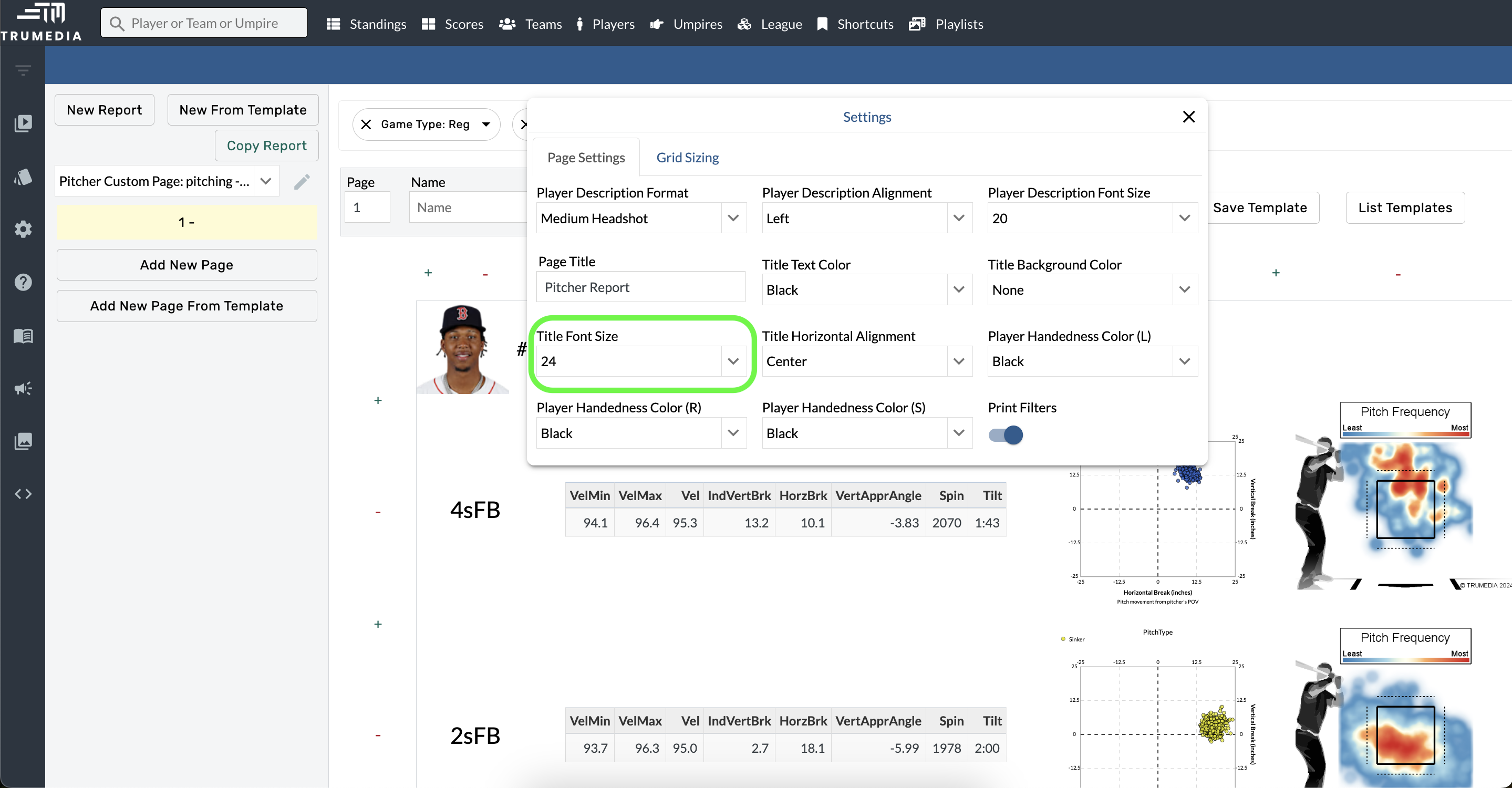Open the Scores section
This screenshot has width=1512, height=788.
point(464,23)
